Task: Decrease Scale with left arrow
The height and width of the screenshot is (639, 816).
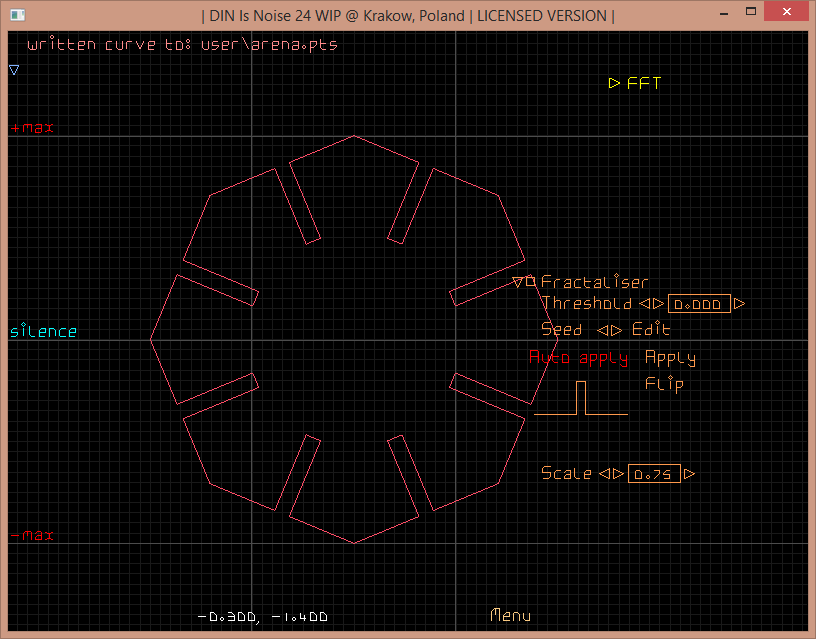Action: [604, 474]
